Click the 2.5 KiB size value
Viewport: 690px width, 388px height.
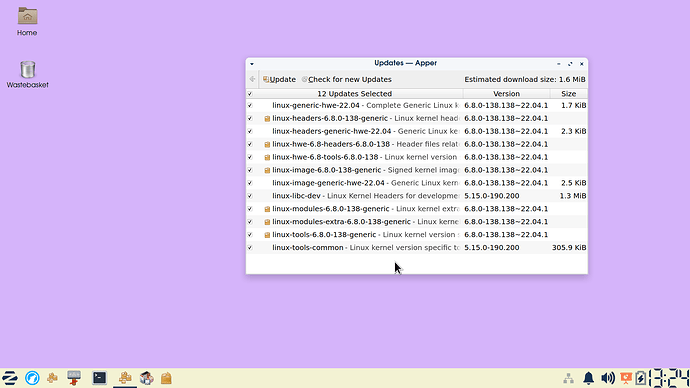(573, 183)
